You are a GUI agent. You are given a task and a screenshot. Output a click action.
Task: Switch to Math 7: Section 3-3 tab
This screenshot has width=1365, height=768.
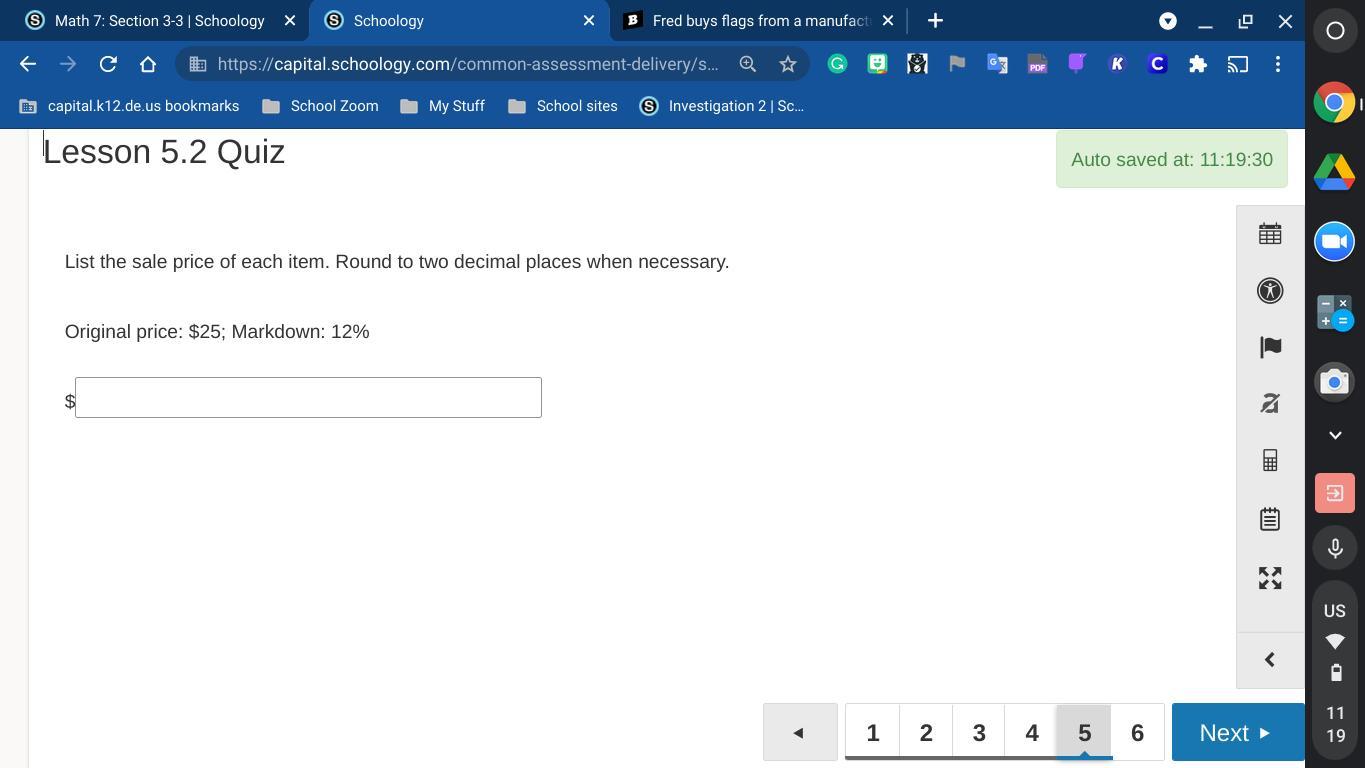160,21
